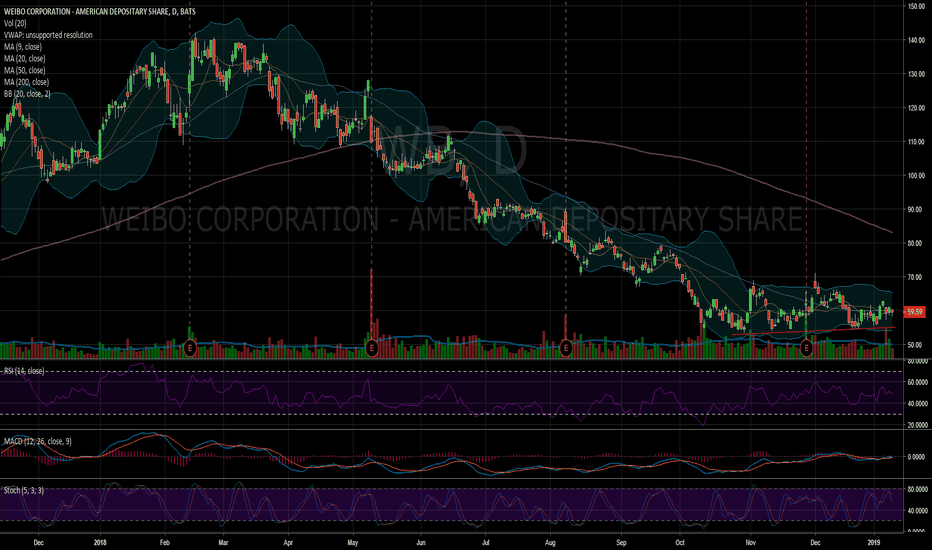The width and height of the screenshot is (932, 550).
Task: Open the February earnings E marker
Action: point(190,347)
